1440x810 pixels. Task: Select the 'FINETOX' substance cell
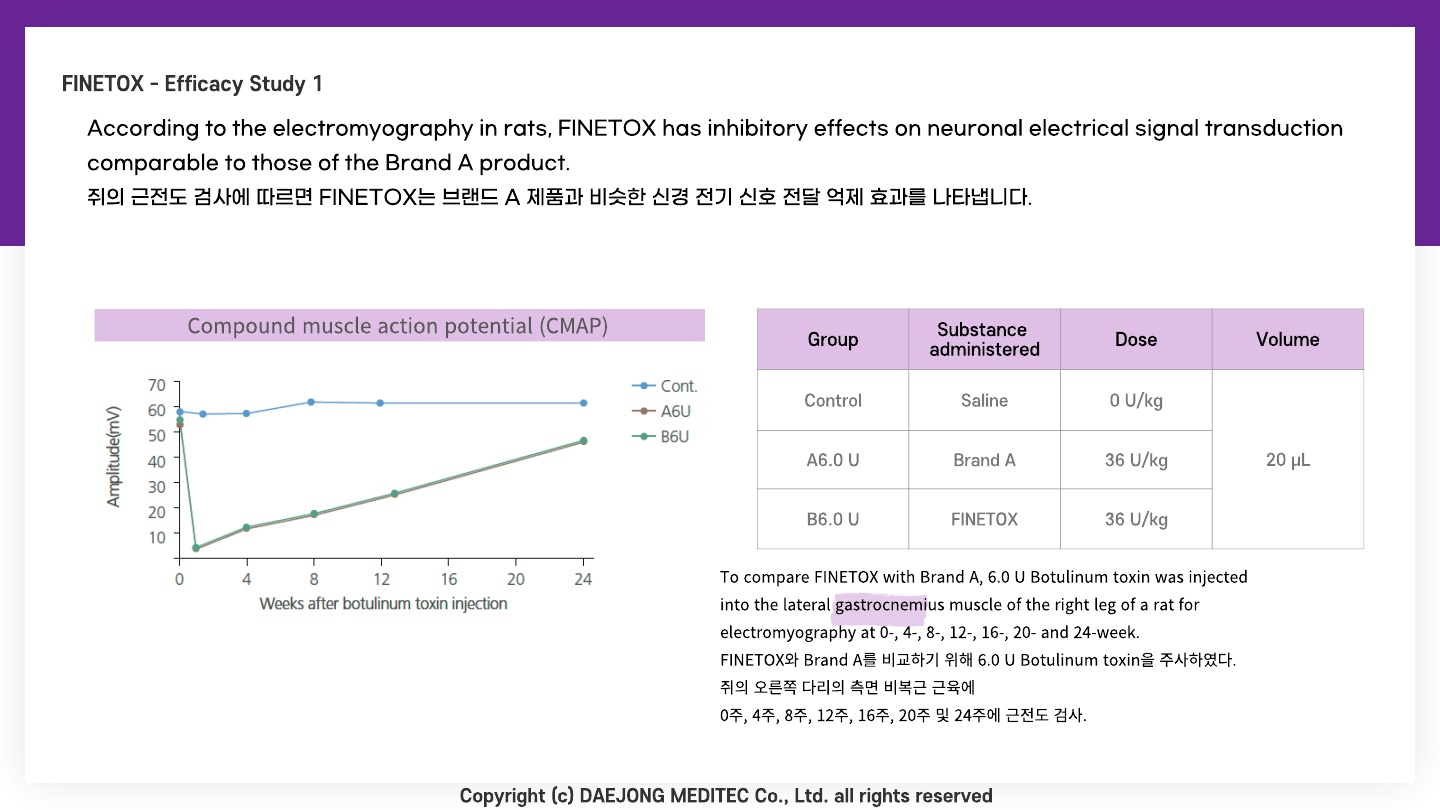tap(985, 519)
